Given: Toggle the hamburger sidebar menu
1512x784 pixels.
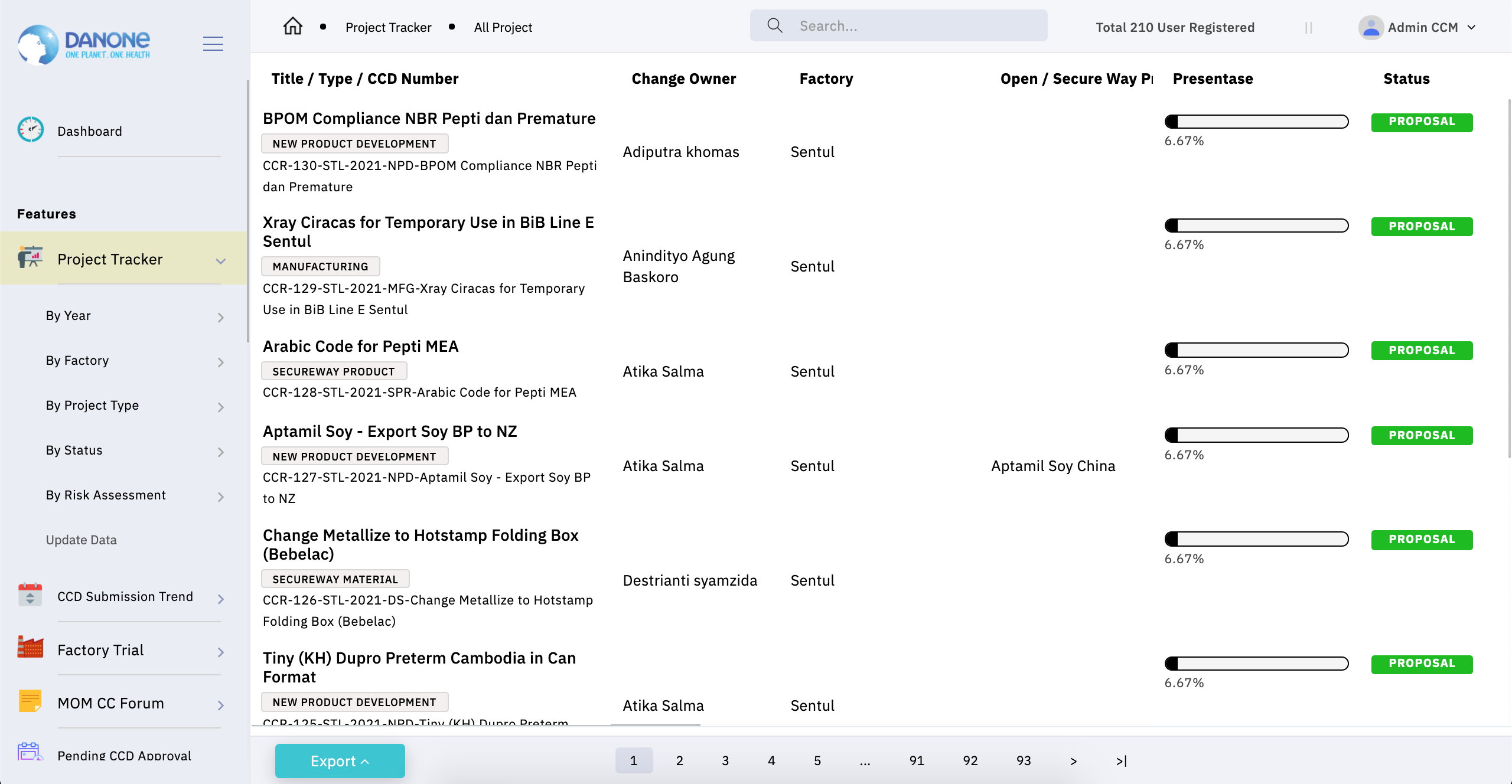Looking at the screenshot, I should click(213, 44).
